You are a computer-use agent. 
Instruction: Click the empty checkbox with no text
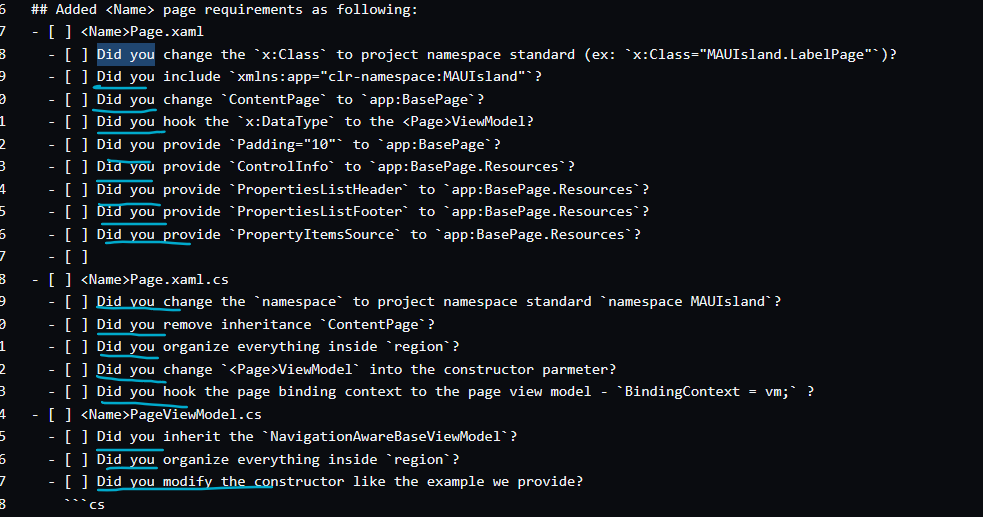point(76,257)
